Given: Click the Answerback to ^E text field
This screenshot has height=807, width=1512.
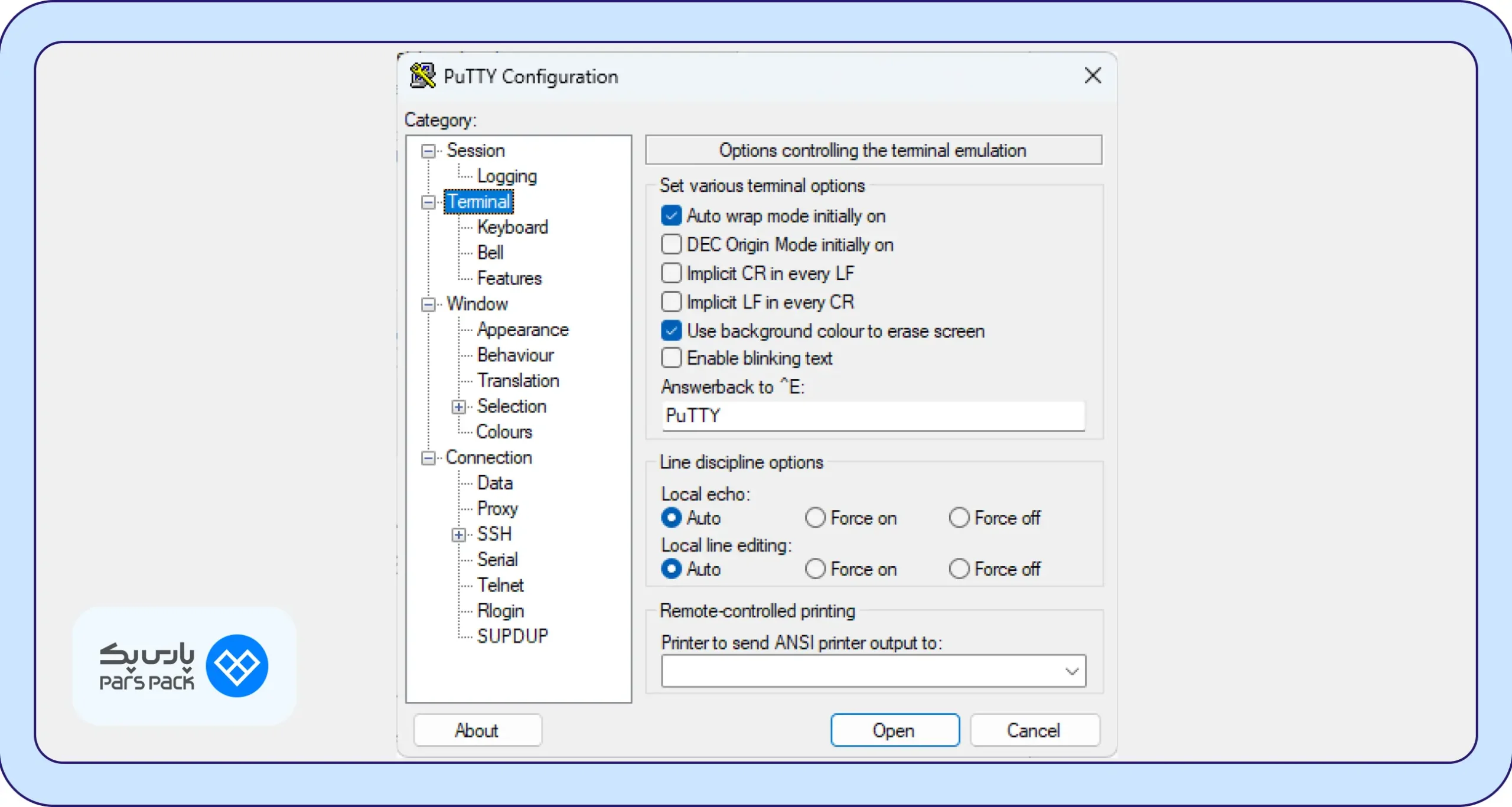Looking at the screenshot, I should [x=873, y=416].
